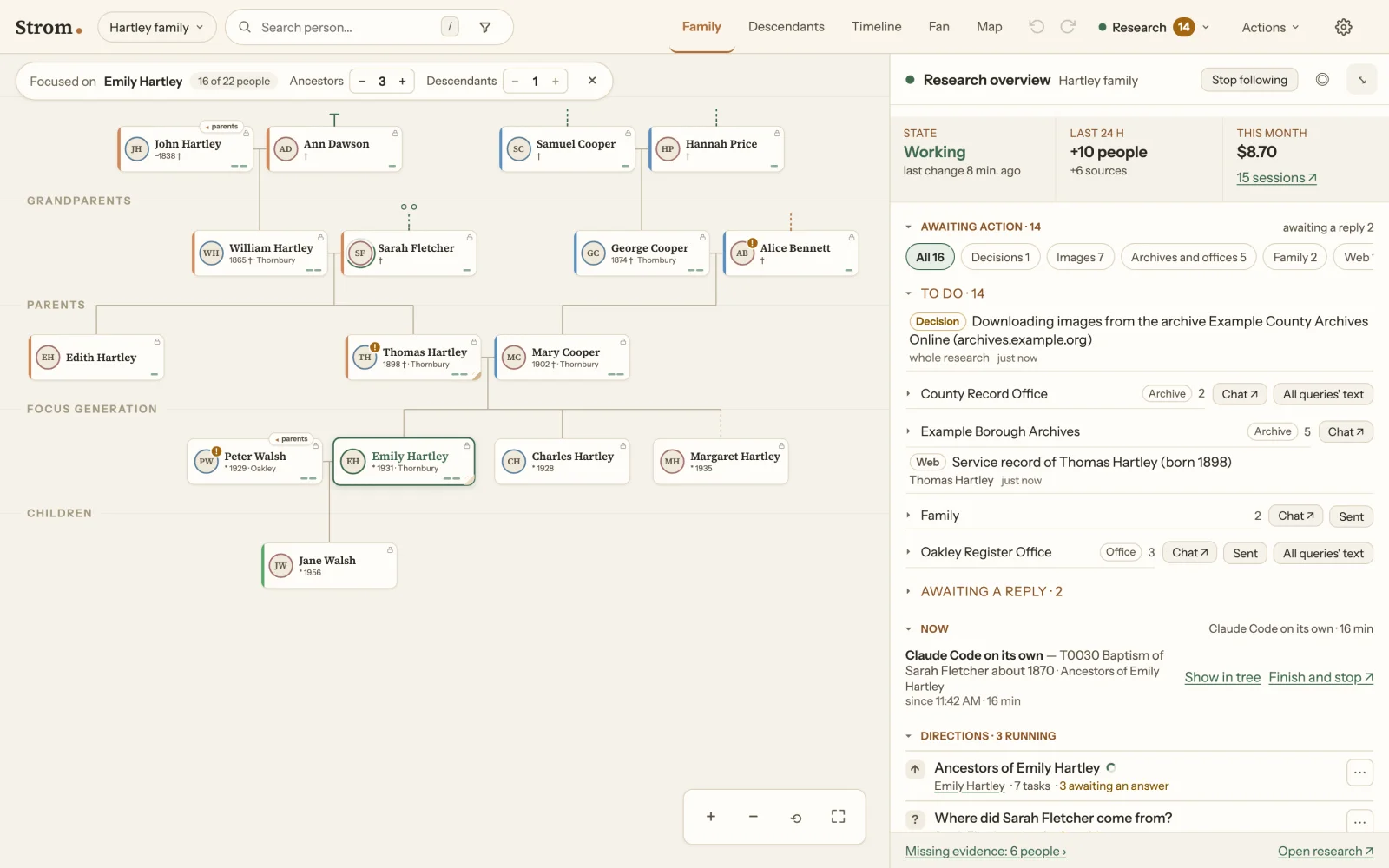Viewport: 1389px width, 868px height.
Task: Open the search filter funnel icon
Action: click(485, 27)
